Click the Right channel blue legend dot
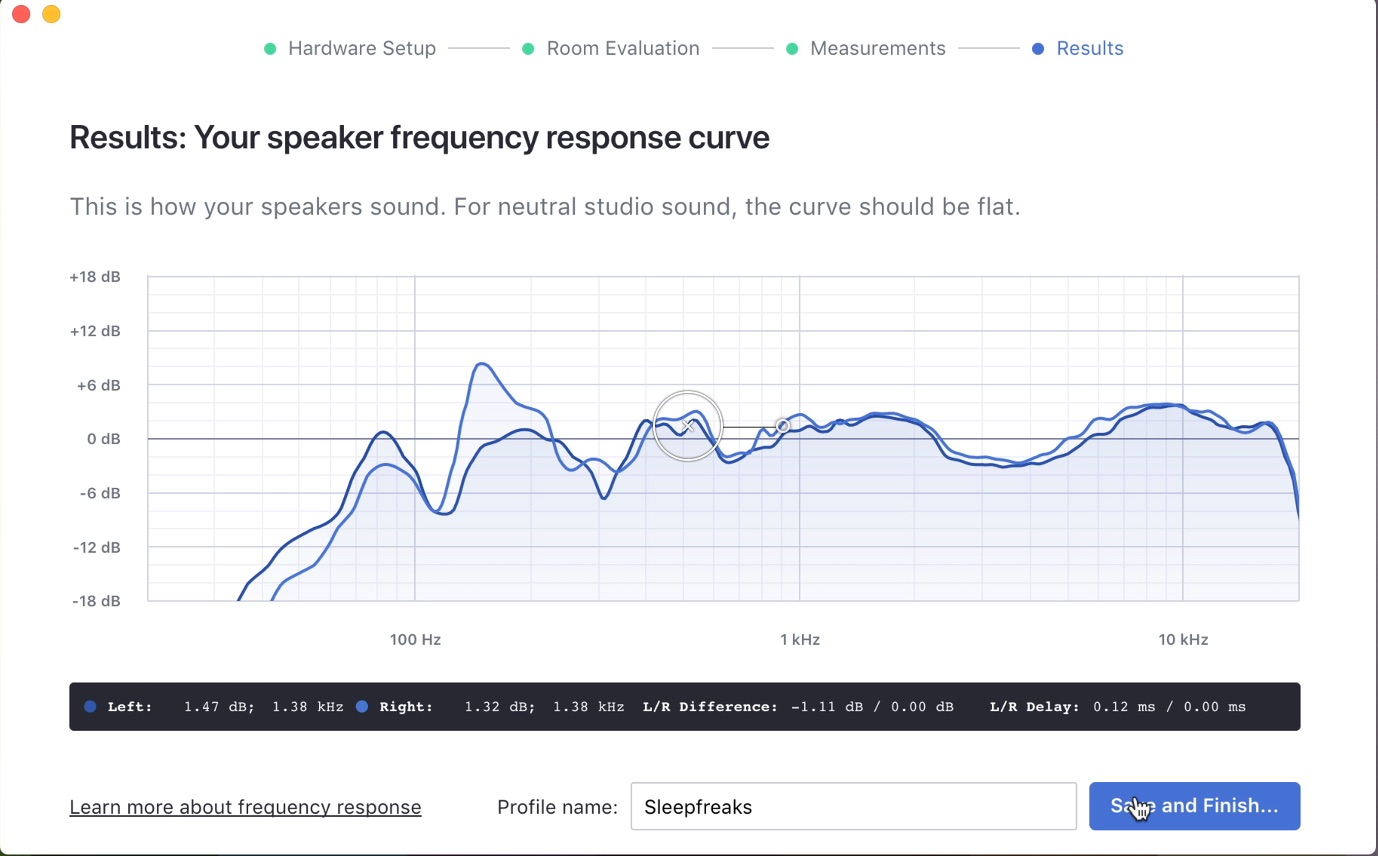 pyautogui.click(x=362, y=707)
